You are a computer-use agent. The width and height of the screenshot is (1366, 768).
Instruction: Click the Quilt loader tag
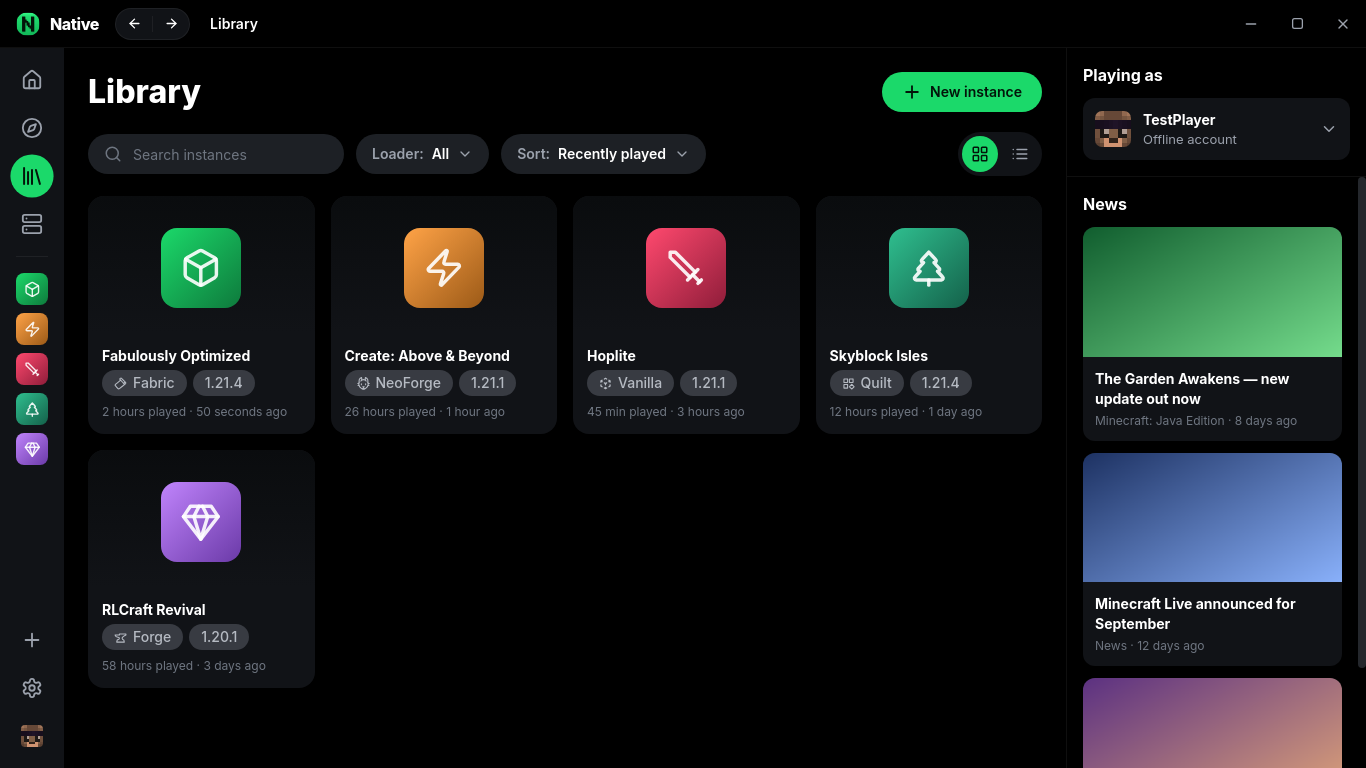point(867,383)
